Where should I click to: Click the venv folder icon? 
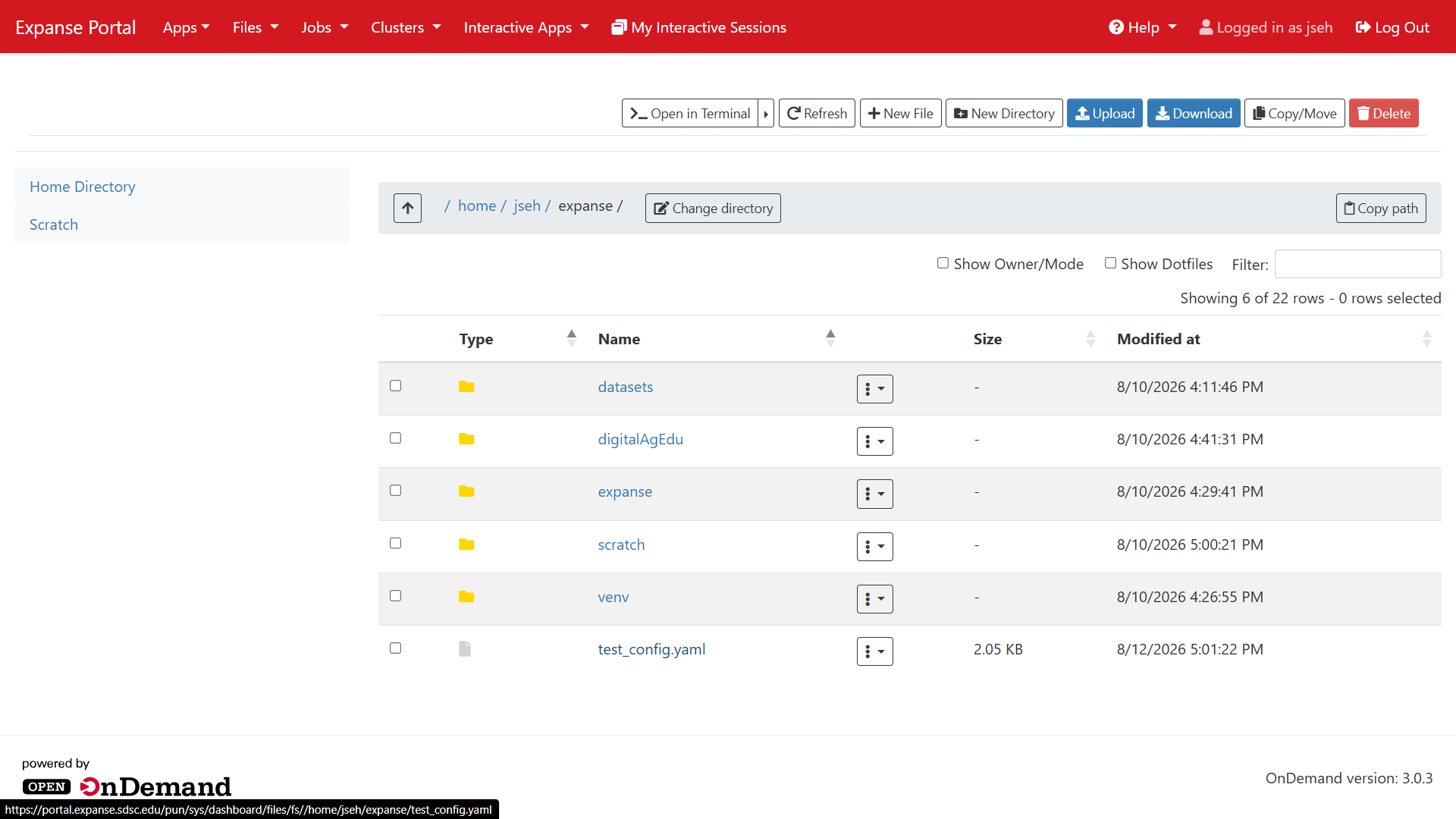[x=466, y=597]
